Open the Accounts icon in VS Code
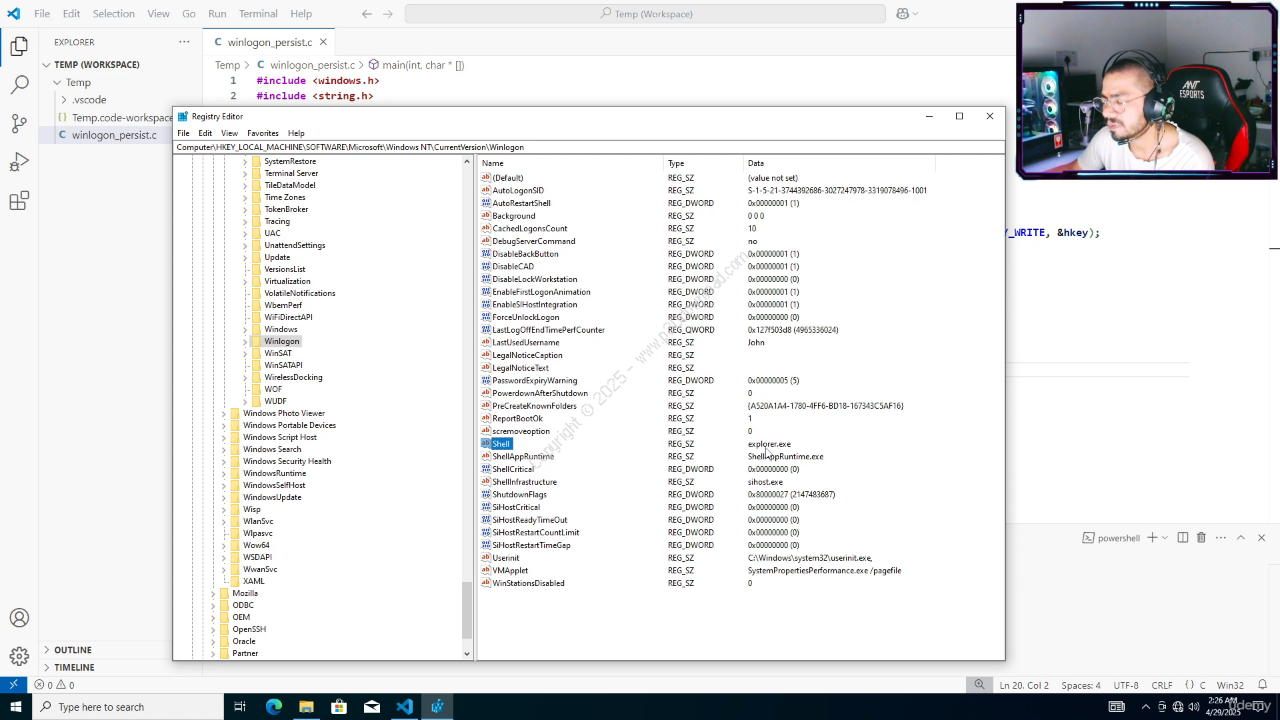Viewport: 1280px width, 720px height. pos(19,618)
